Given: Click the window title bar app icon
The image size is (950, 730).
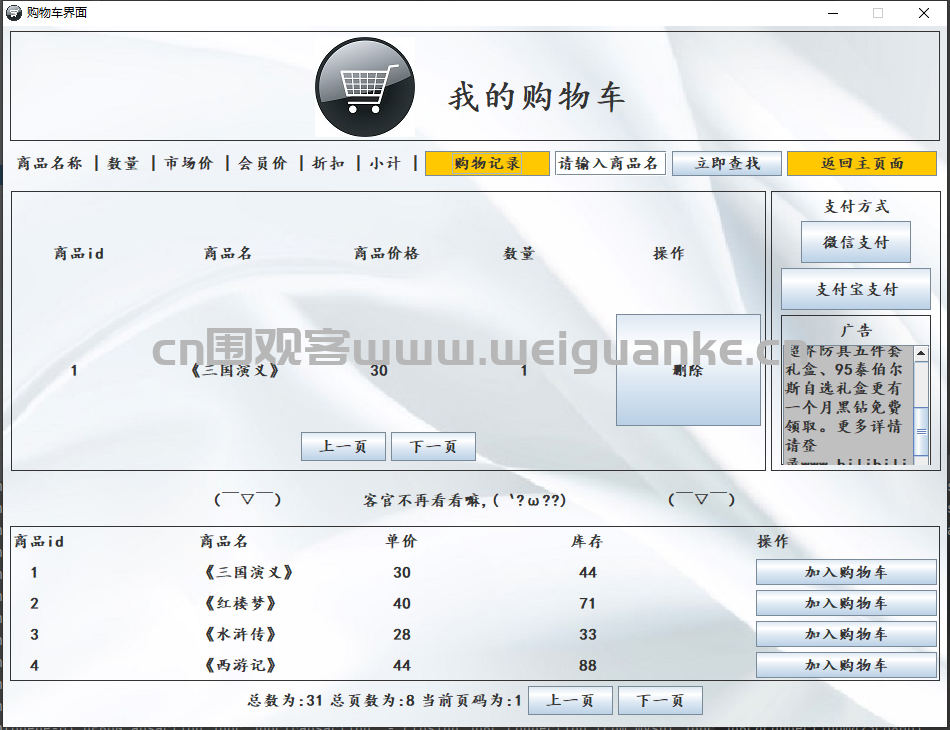Looking at the screenshot, I should pos(13,12).
